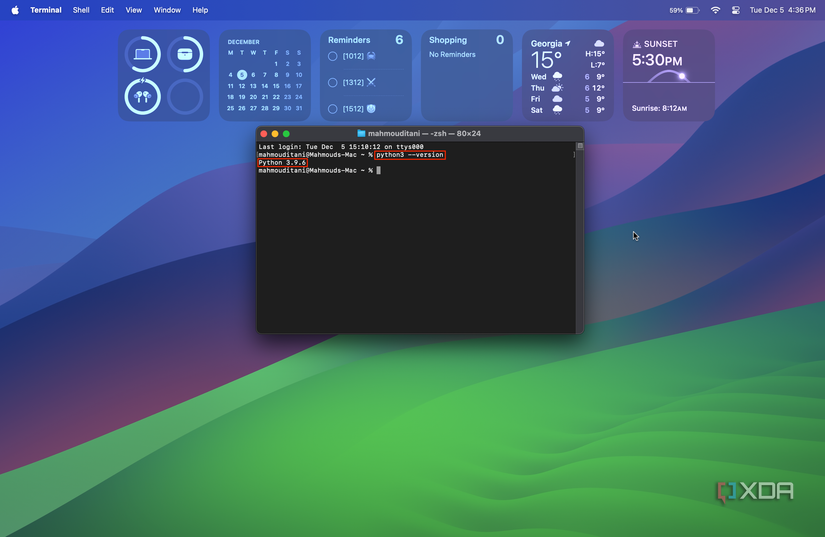The image size is (825, 537).
Task: Open the Shell menu
Action: (81, 10)
